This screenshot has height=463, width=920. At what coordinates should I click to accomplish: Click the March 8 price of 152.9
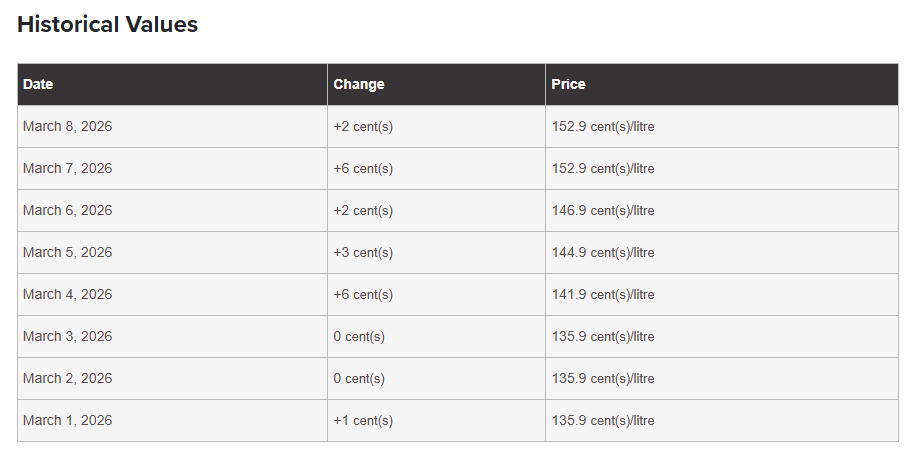[x=603, y=127]
